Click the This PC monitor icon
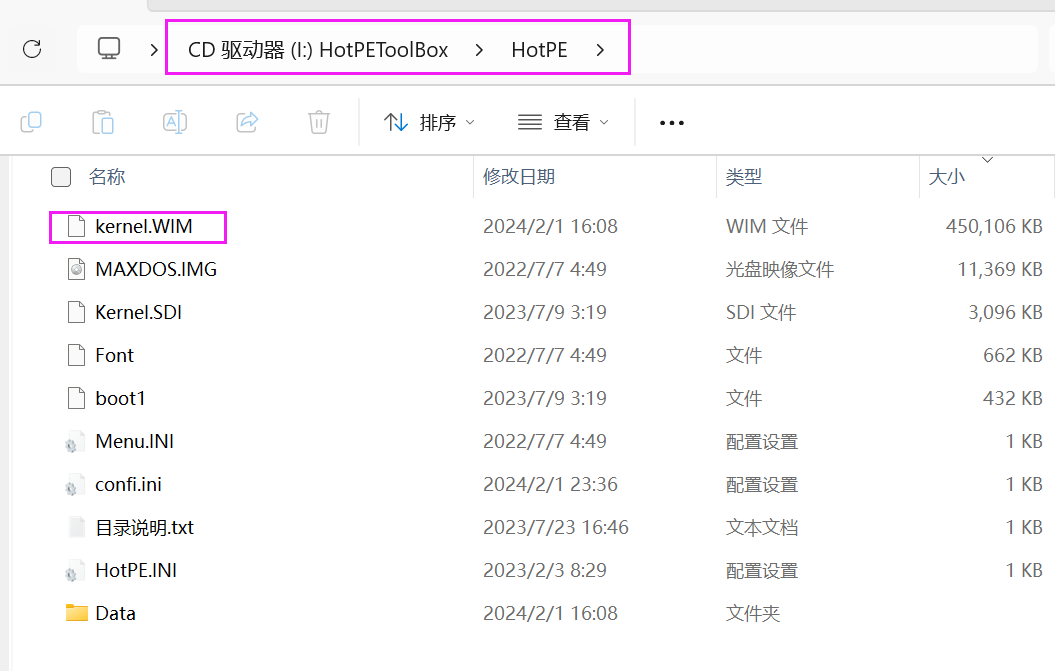1055x671 pixels. (x=109, y=48)
